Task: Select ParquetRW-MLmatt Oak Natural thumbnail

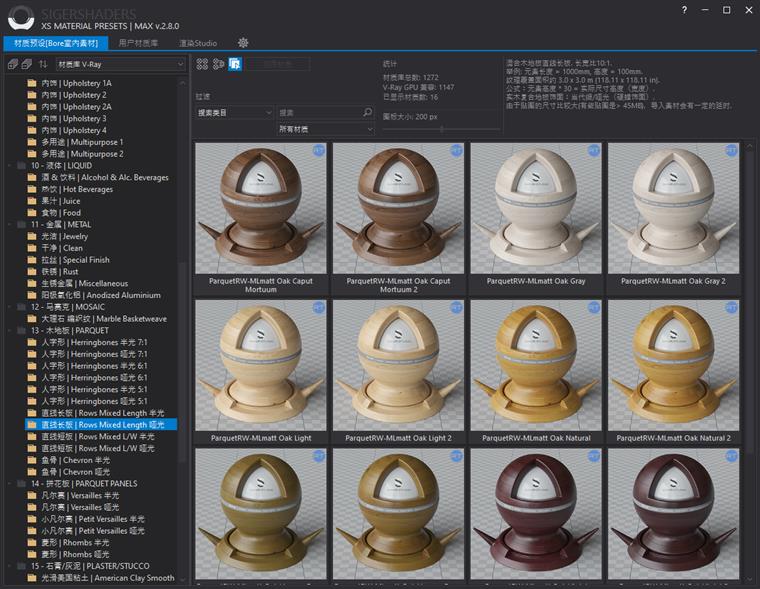Action: pos(536,365)
